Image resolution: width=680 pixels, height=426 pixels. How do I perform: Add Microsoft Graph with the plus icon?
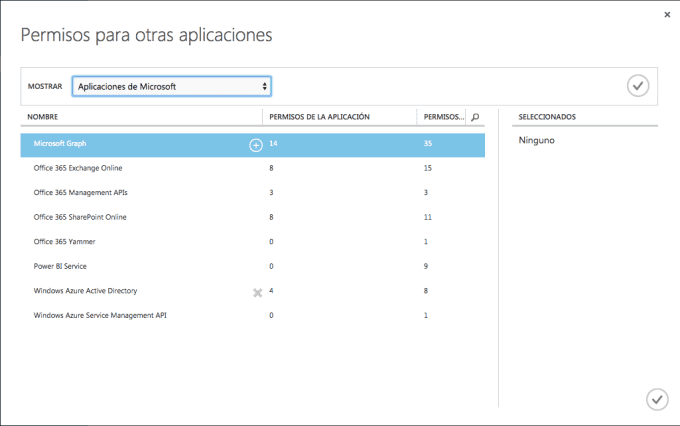click(256, 145)
